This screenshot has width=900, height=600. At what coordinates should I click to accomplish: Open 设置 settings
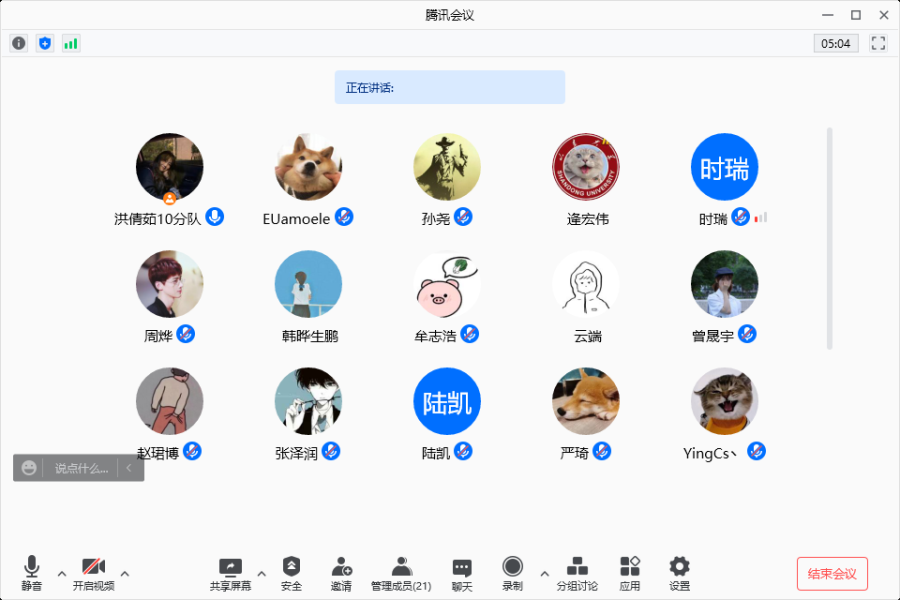pyautogui.click(x=680, y=573)
